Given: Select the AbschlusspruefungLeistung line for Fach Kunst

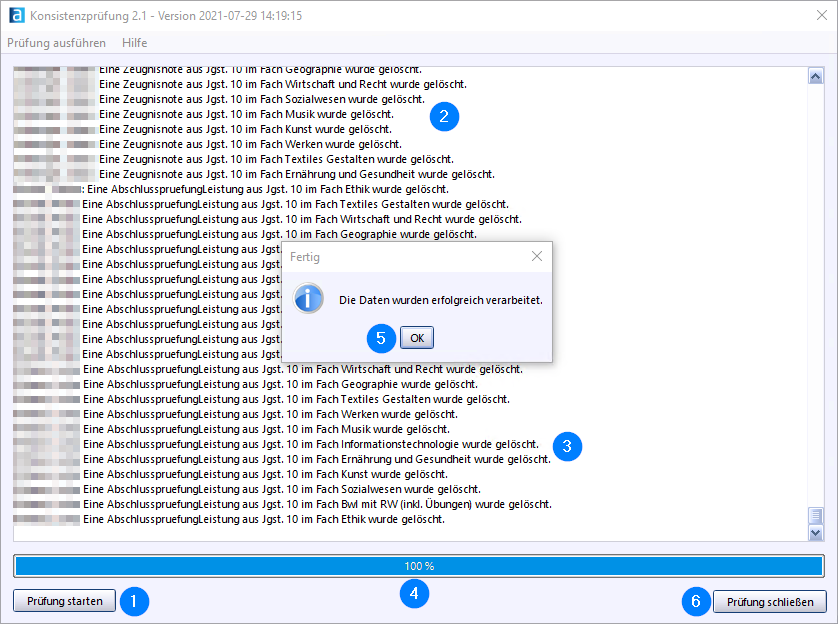Looking at the screenshot, I should pos(265,474).
